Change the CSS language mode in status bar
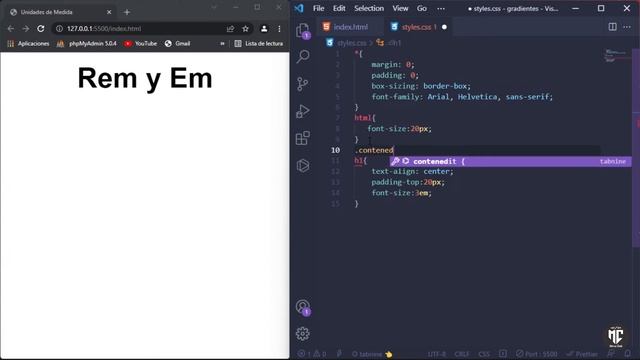 pos(484,354)
